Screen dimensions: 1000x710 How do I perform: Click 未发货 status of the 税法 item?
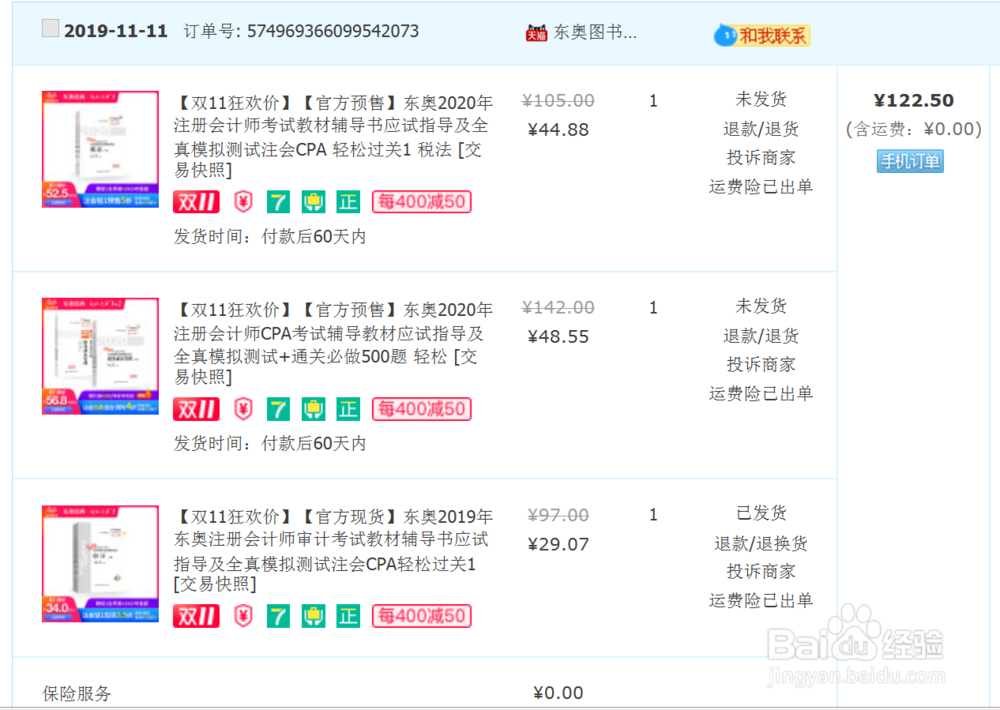tap(761, 100)
